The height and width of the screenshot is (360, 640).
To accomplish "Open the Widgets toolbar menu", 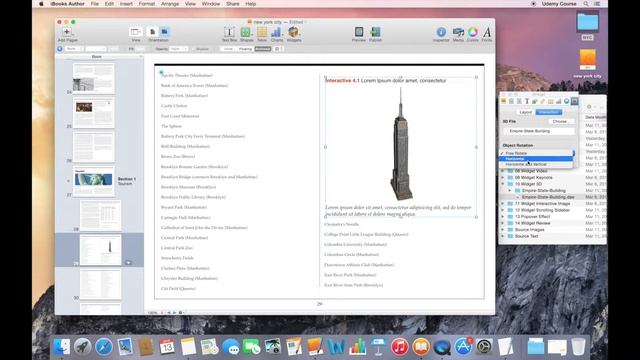I will coord(293,32).
